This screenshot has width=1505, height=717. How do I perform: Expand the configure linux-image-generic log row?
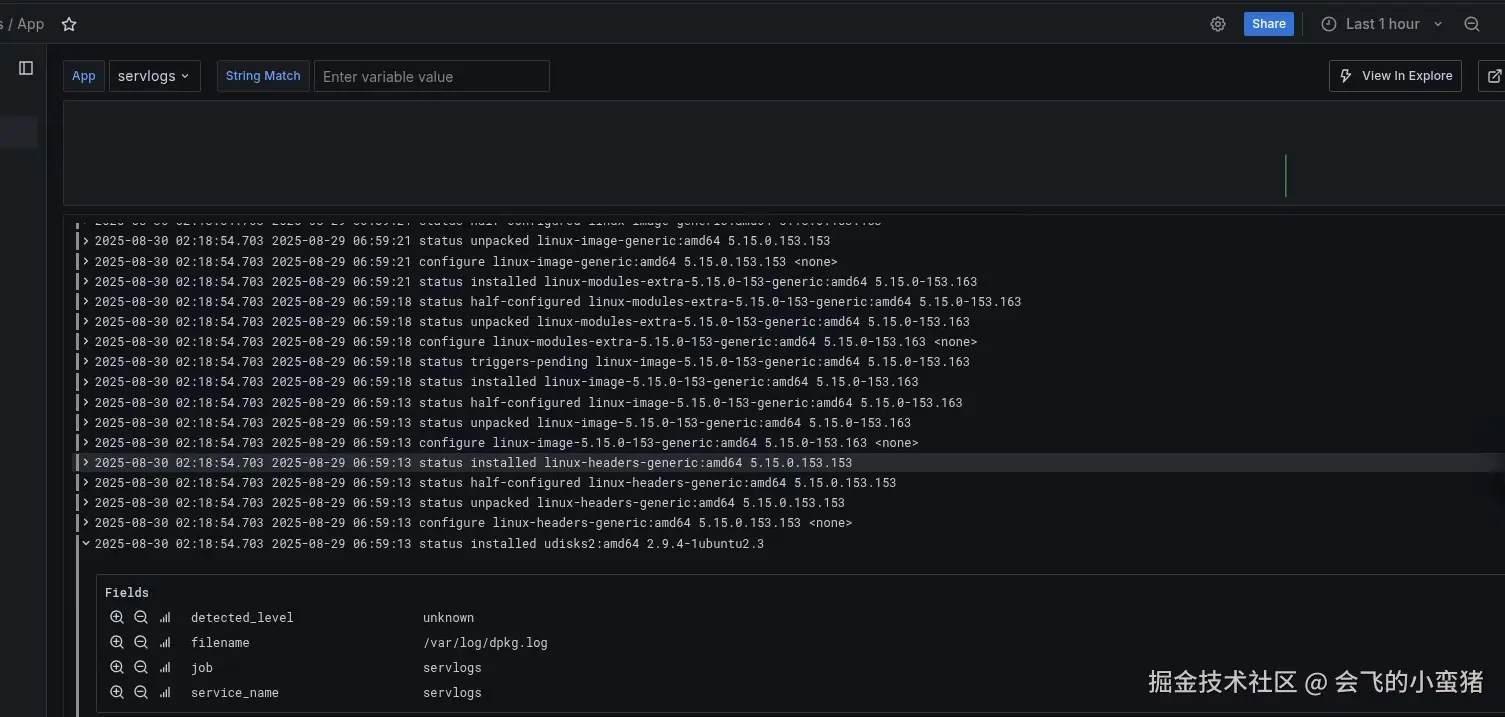point(86,261)
